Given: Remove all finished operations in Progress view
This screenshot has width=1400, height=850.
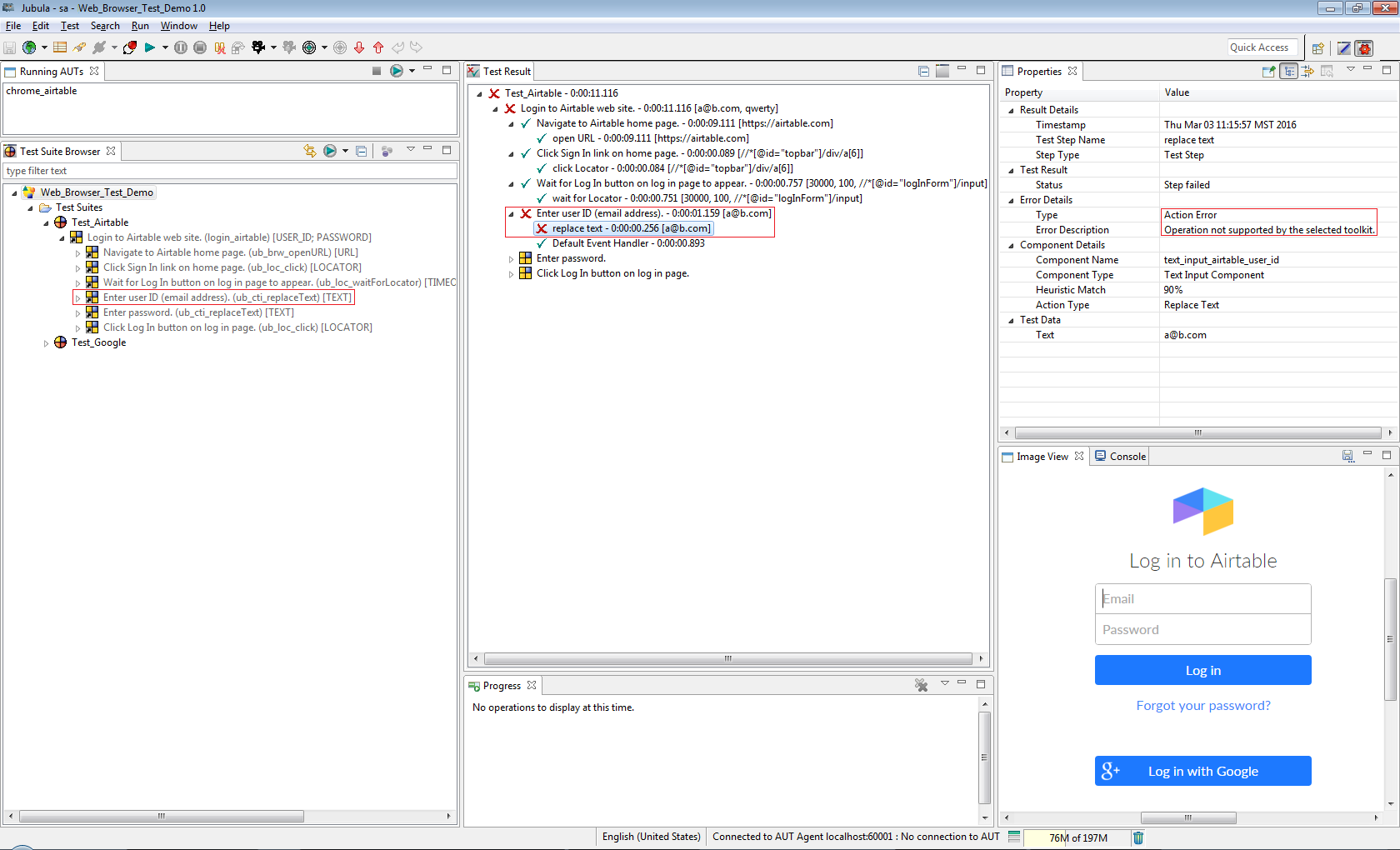Looking at the screenshot, I should (921, 685).
